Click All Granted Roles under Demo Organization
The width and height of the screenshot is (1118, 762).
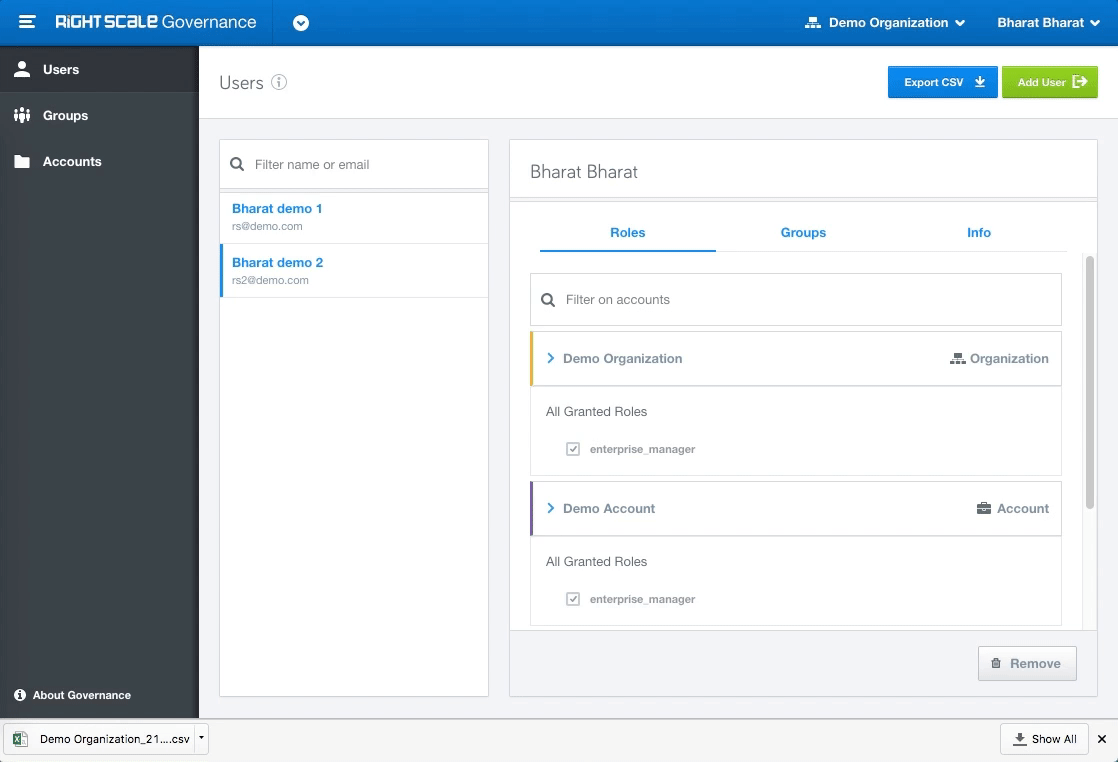(x=596, y=412)
